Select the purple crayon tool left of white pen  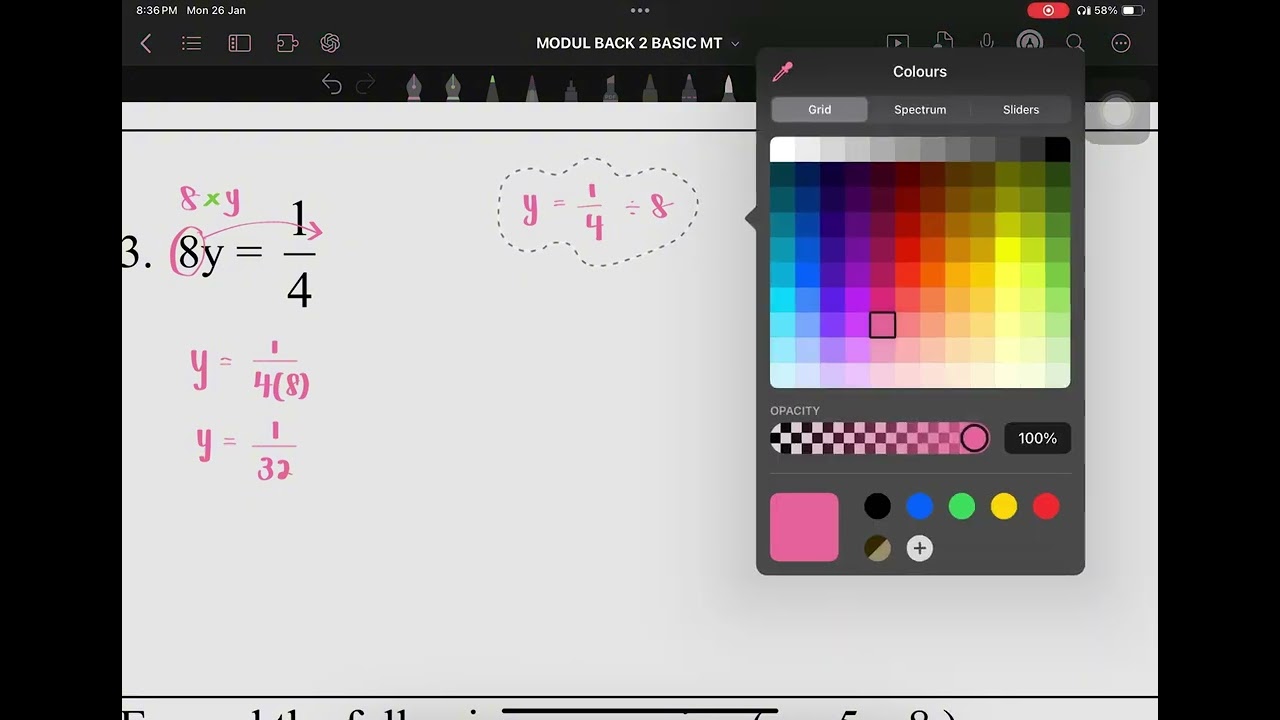(x=689, y=87)
